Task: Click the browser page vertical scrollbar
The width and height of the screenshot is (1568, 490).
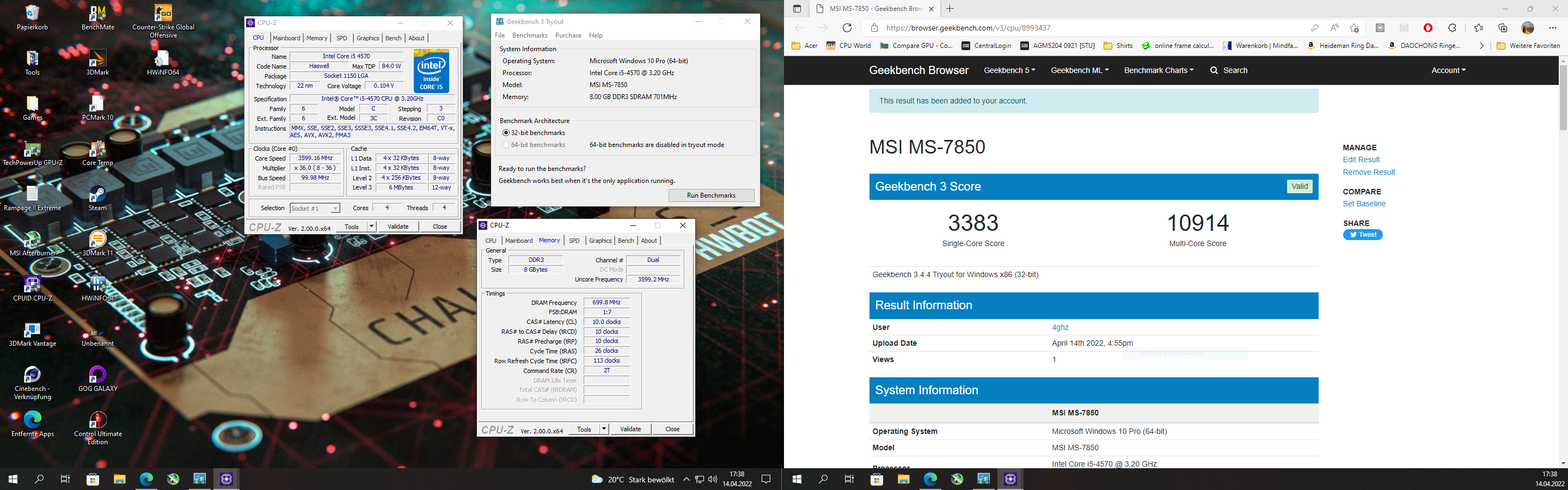Action: pos(1563,97)
